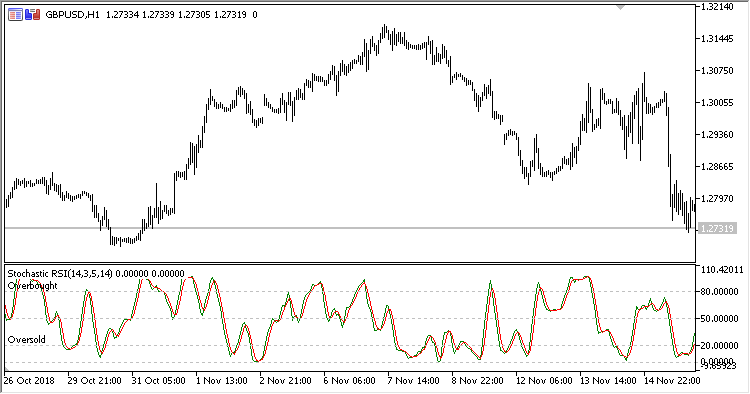Select the 80.00000 indicator level value

pyautogui.click(x=719, y=292)
